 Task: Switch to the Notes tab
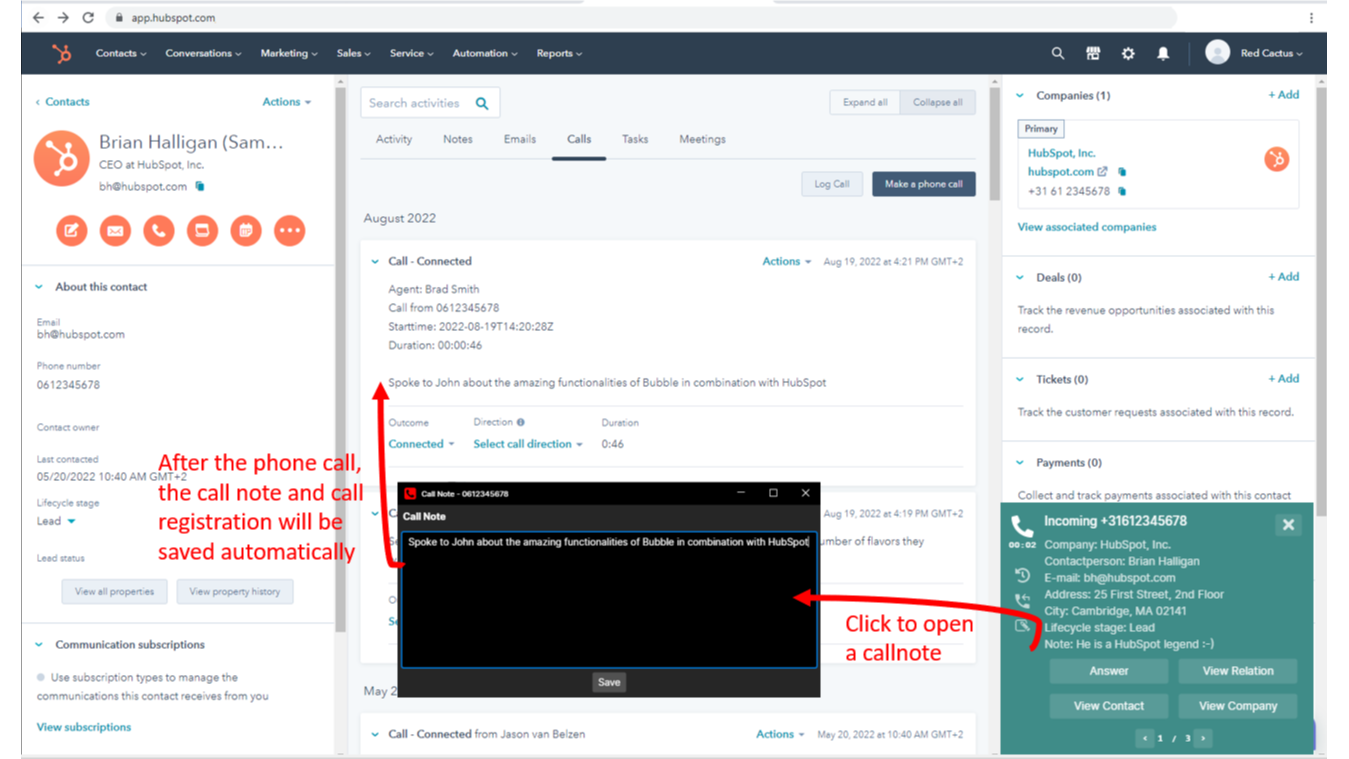[x=457, y=140]
